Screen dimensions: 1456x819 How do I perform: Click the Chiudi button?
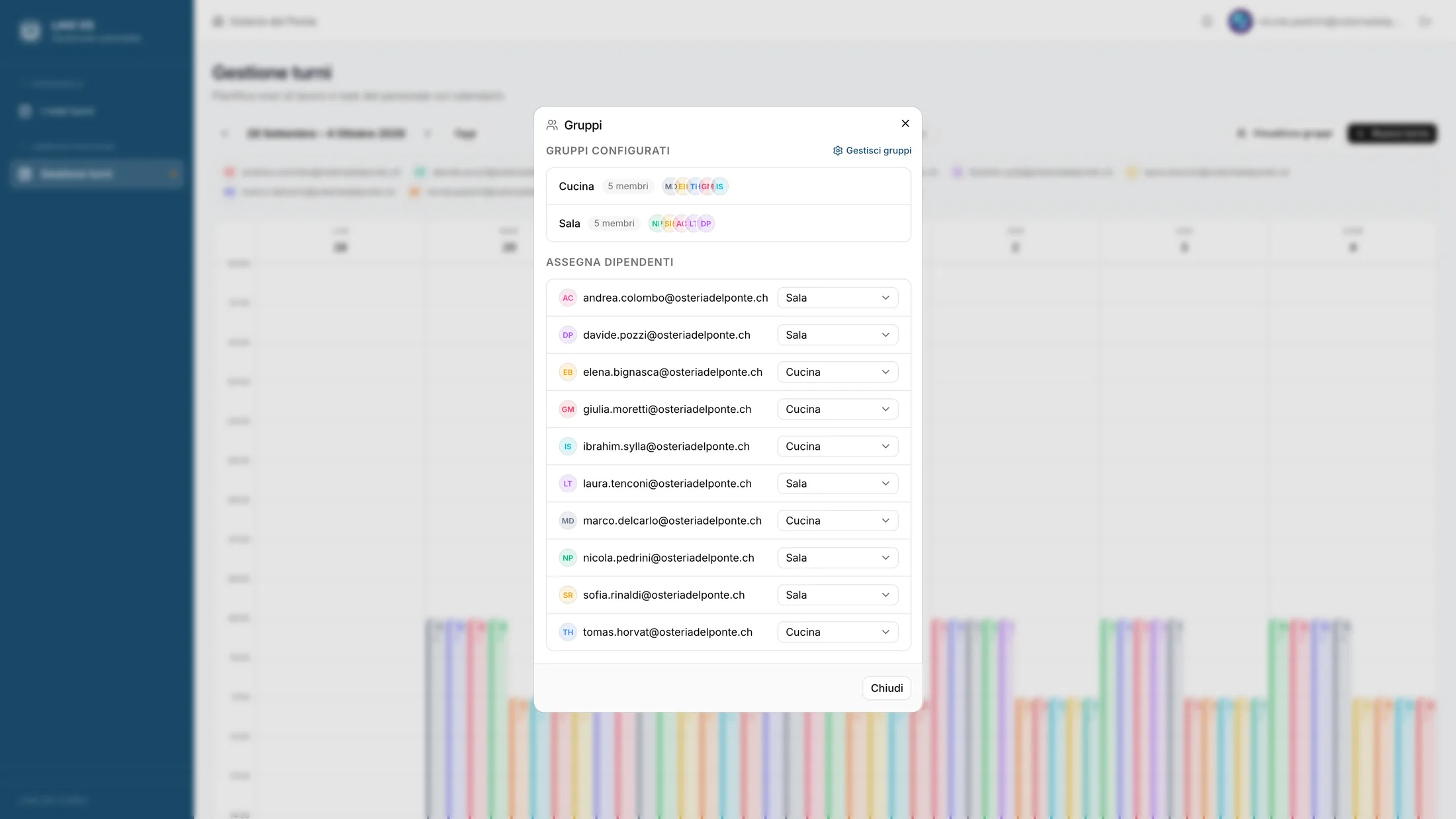(x=886, y=688)
